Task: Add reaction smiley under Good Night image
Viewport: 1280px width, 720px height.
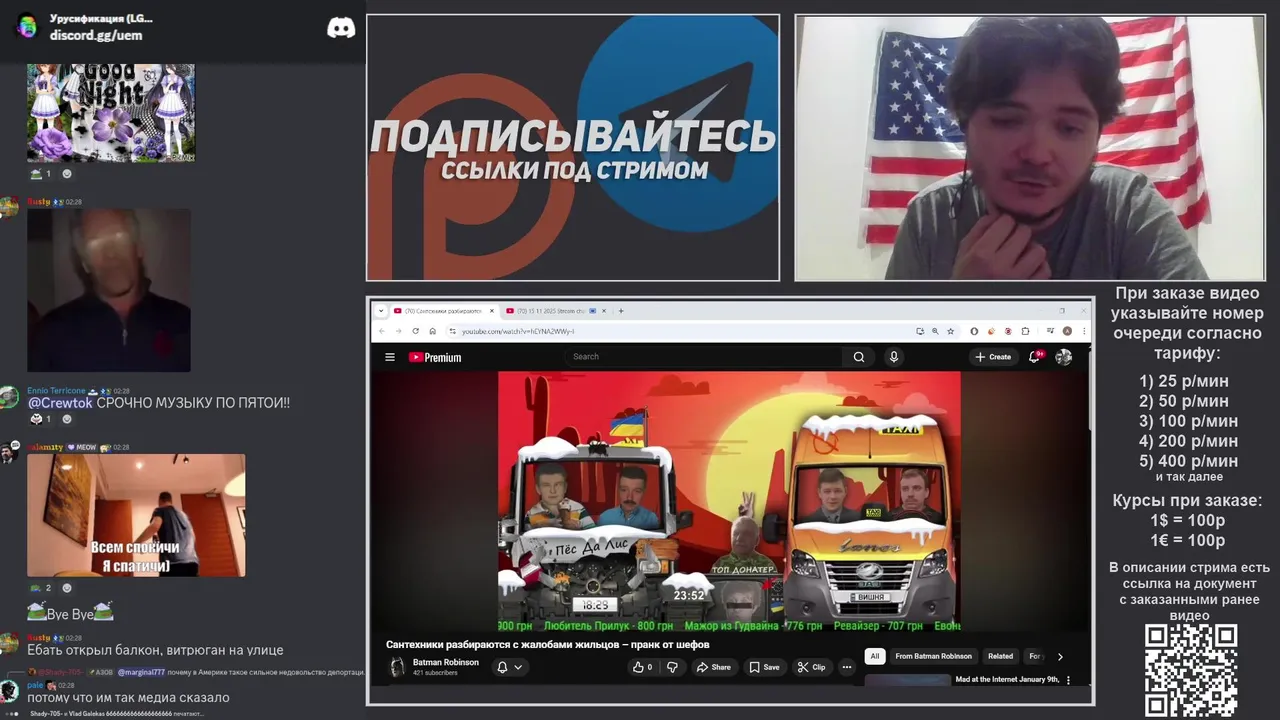Action: tap(67, 174)
